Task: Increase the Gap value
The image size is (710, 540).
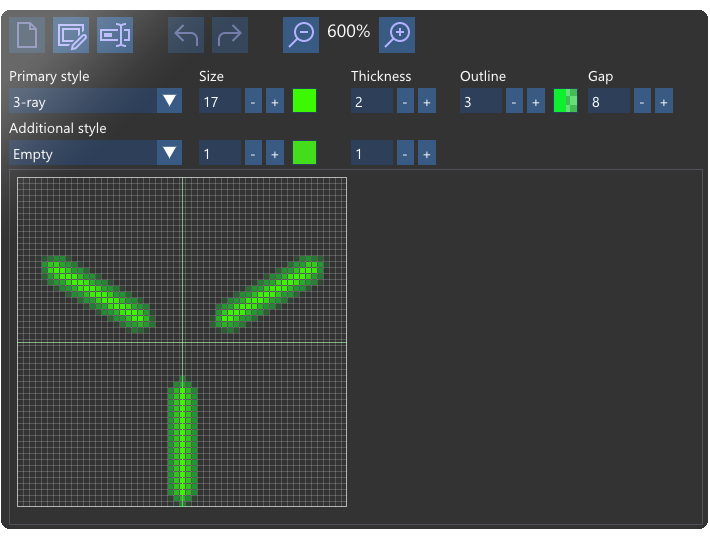Action: click(x=664, y=101)
